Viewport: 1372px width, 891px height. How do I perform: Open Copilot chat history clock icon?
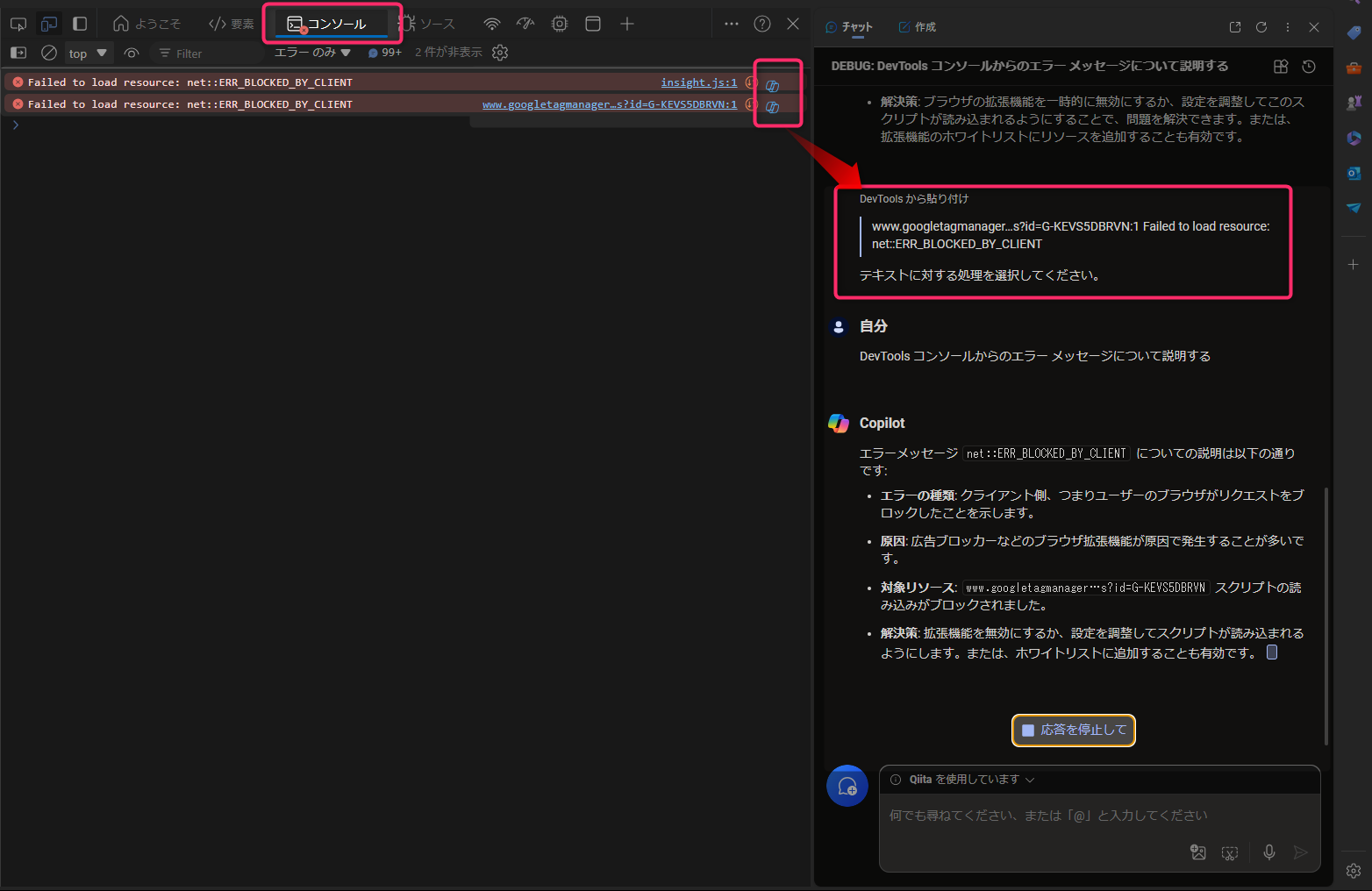point(1309,67)
